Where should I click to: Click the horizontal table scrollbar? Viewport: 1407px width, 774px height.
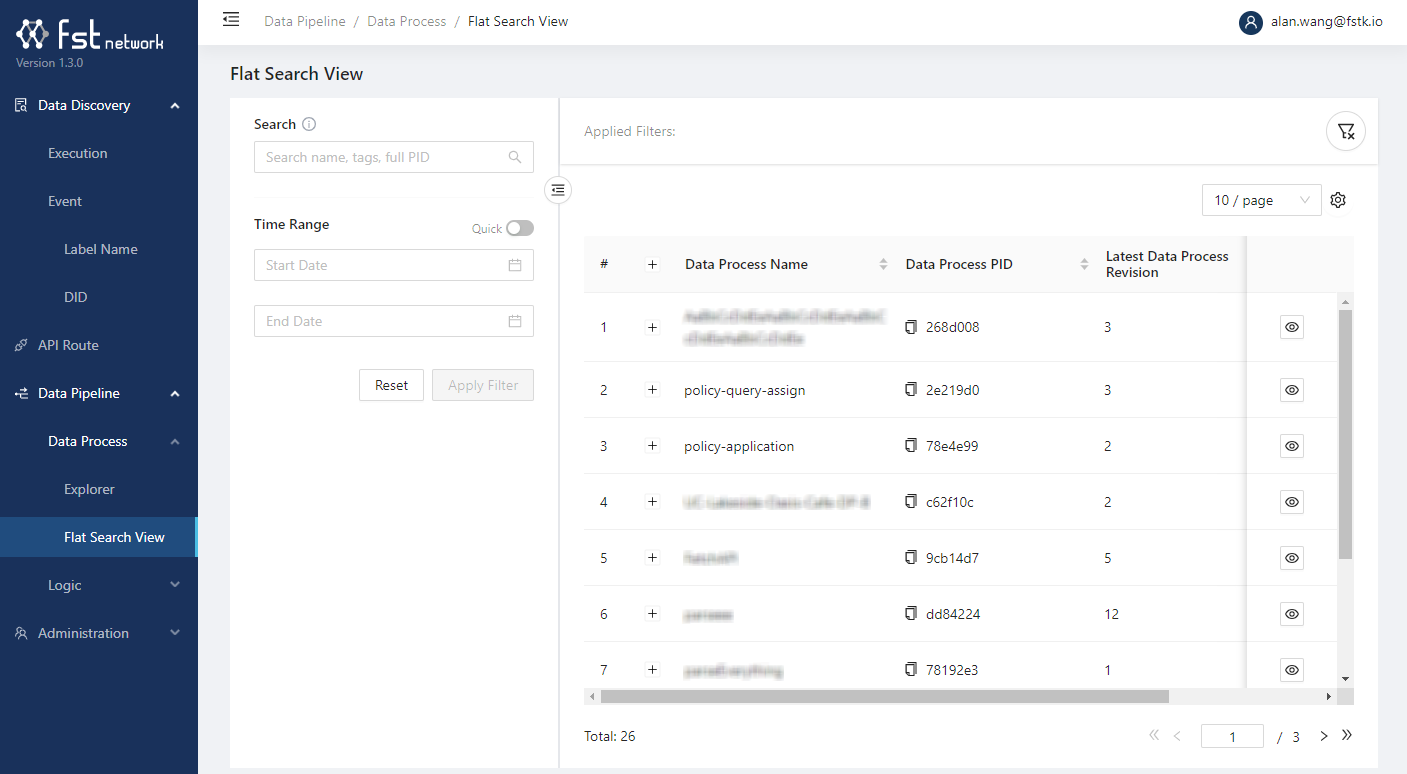click(884, 696)
